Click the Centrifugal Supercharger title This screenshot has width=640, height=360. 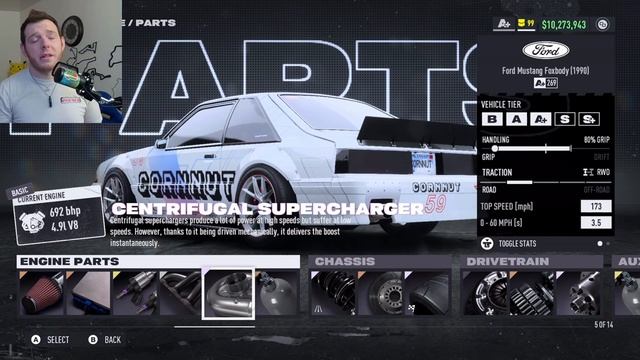[x=267, y=209]
